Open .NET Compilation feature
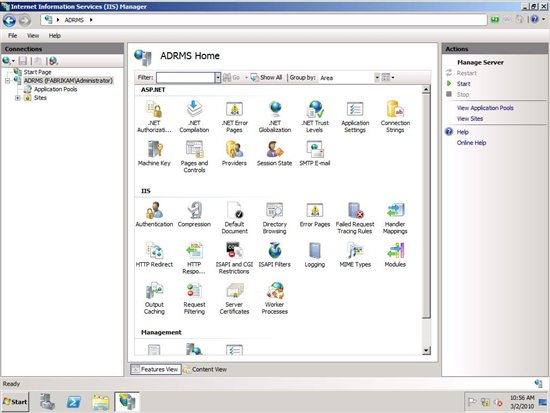The height and width of the screenshot is (413, 550). point(194,116)
